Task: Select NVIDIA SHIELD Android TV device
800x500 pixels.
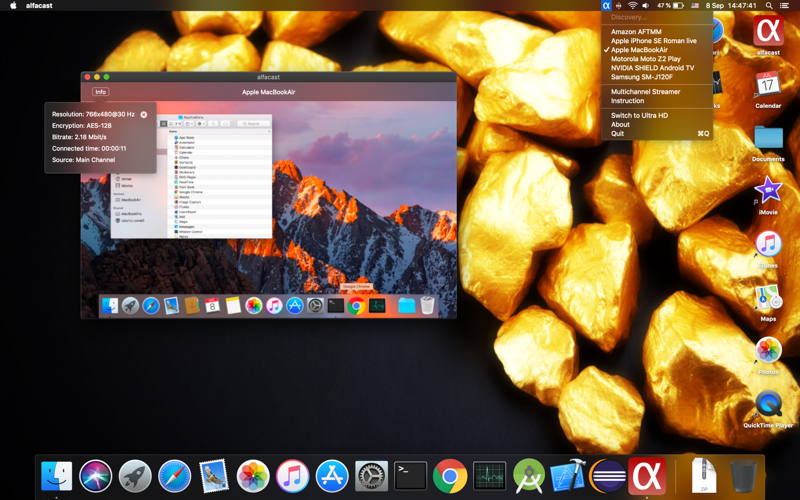Action: point(652,68)
